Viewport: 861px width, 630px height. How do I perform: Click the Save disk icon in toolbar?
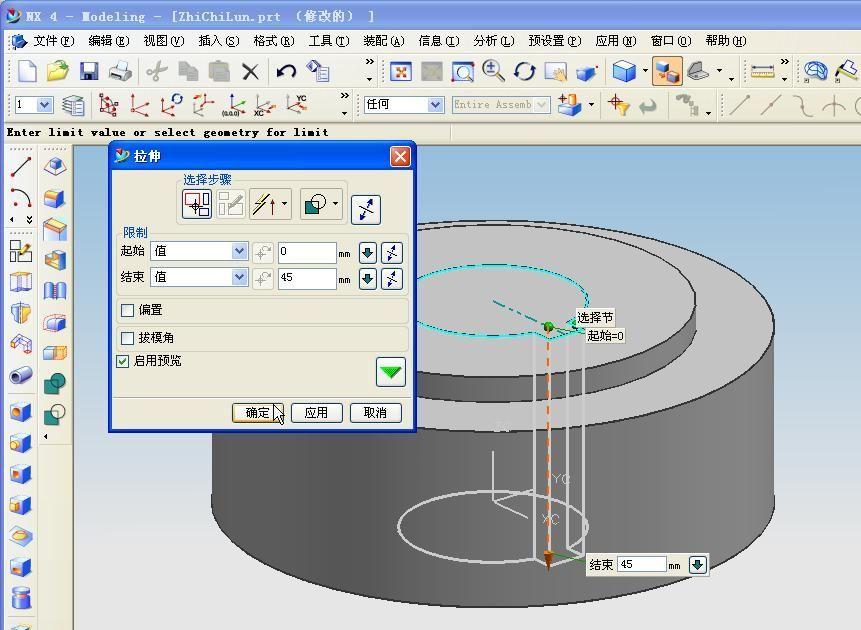89,71
